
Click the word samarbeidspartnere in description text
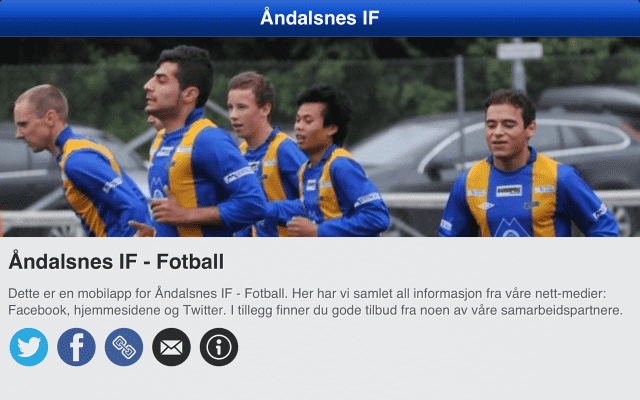tap(562, 310)
